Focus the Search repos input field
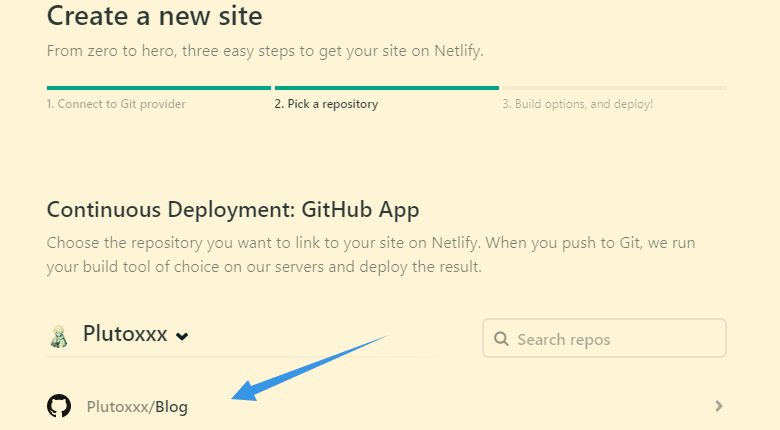The image size is (780, 430). click(x=615, y=339)
